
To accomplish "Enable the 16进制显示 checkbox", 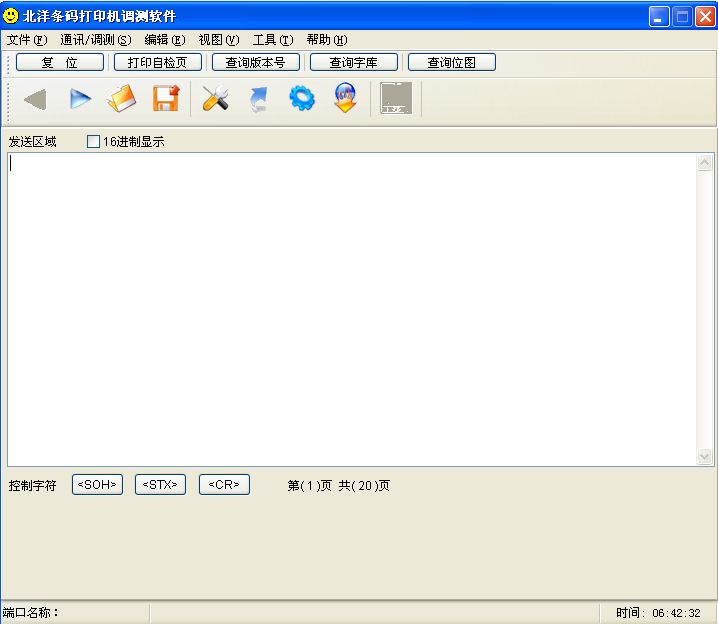I will click(94, 142).
